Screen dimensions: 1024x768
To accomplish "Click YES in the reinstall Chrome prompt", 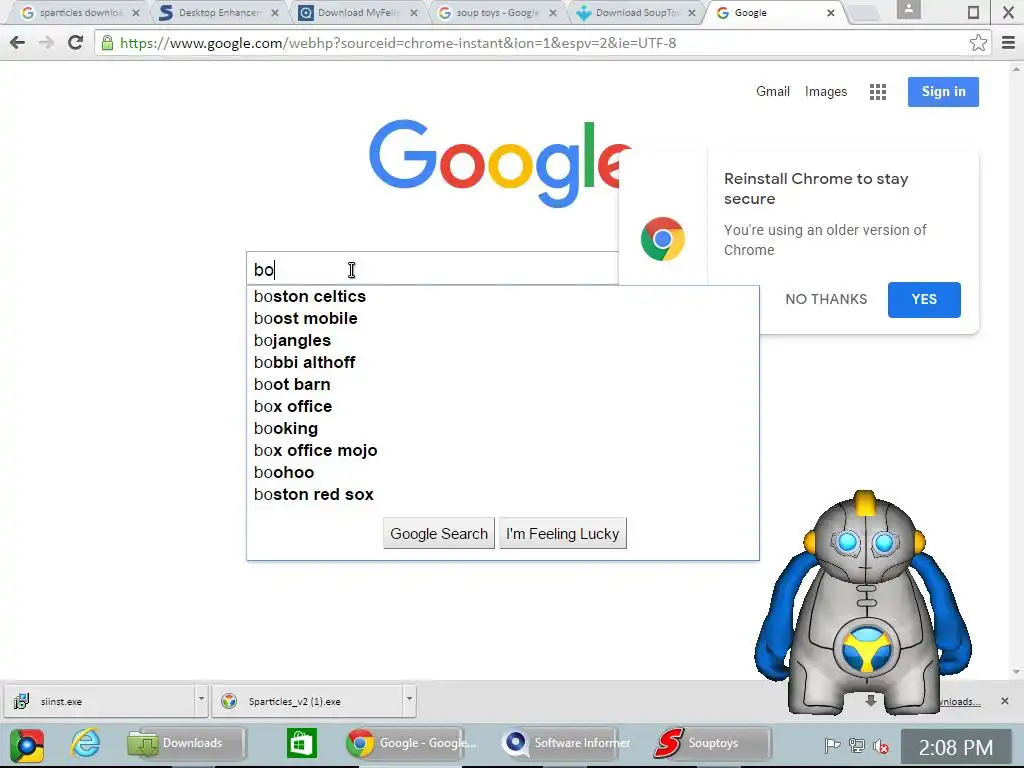I will pos(924,300).
